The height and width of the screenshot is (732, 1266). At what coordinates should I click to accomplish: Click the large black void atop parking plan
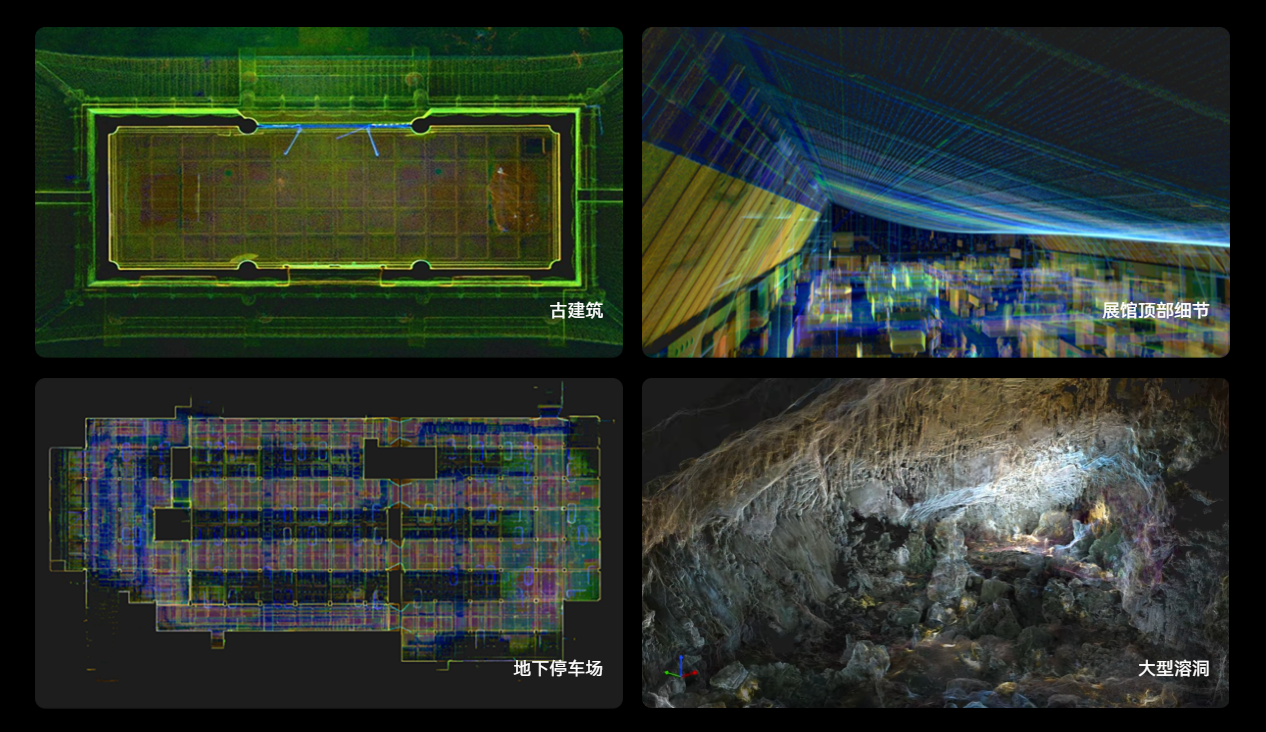pos(399,462)
